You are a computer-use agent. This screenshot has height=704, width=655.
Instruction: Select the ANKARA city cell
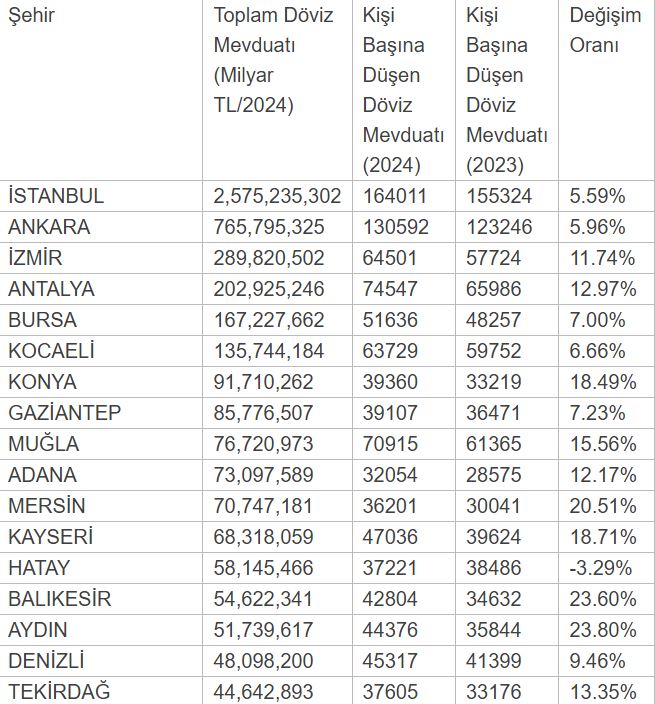(x=48, y=227)
